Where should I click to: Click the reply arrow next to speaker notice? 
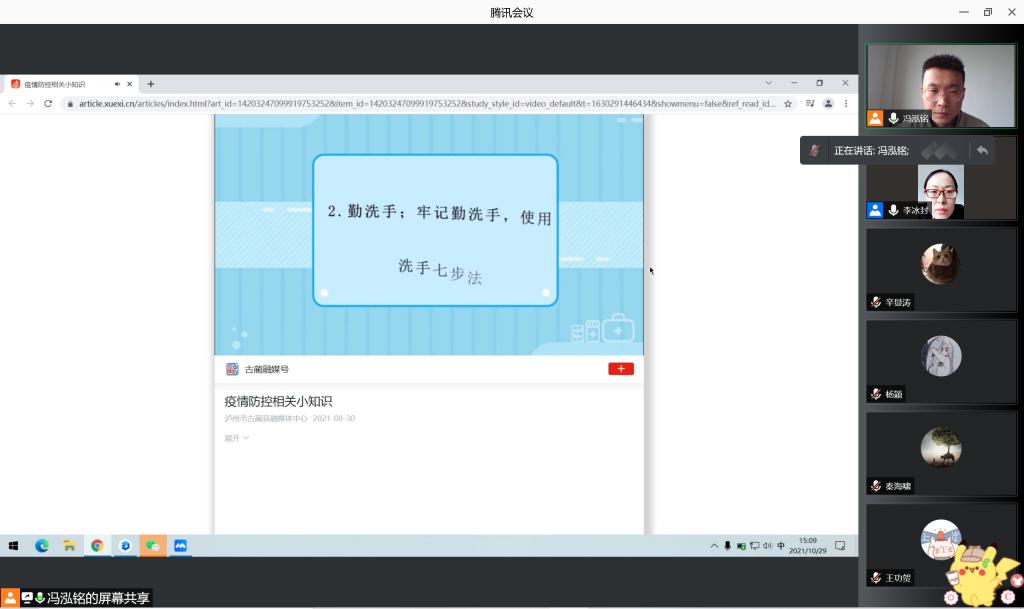[981, 150]
